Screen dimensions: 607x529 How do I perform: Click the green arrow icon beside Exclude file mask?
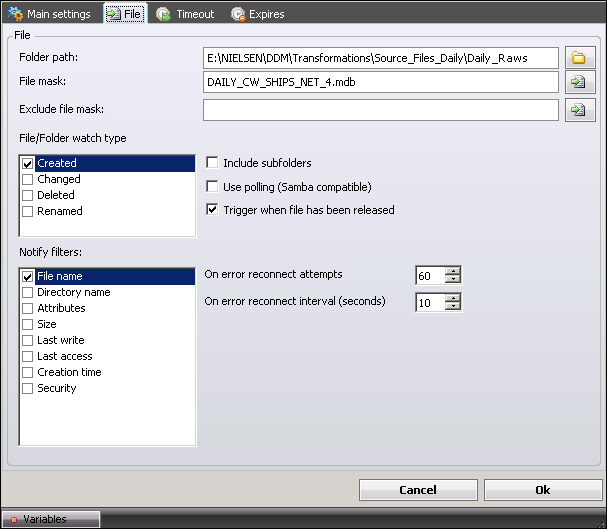tap(578, 110)
